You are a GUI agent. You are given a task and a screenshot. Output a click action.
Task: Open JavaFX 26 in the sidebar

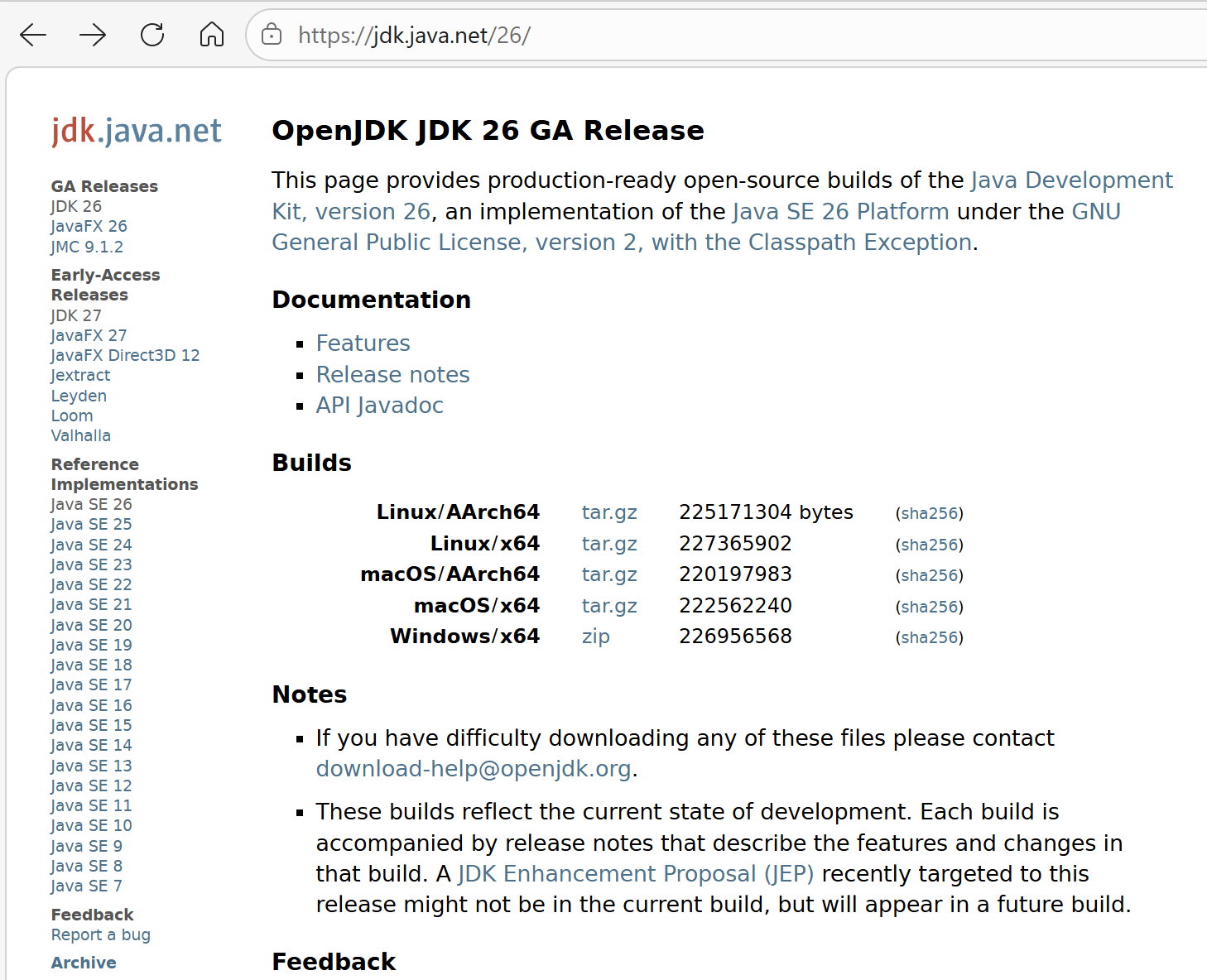click(89, 226)
